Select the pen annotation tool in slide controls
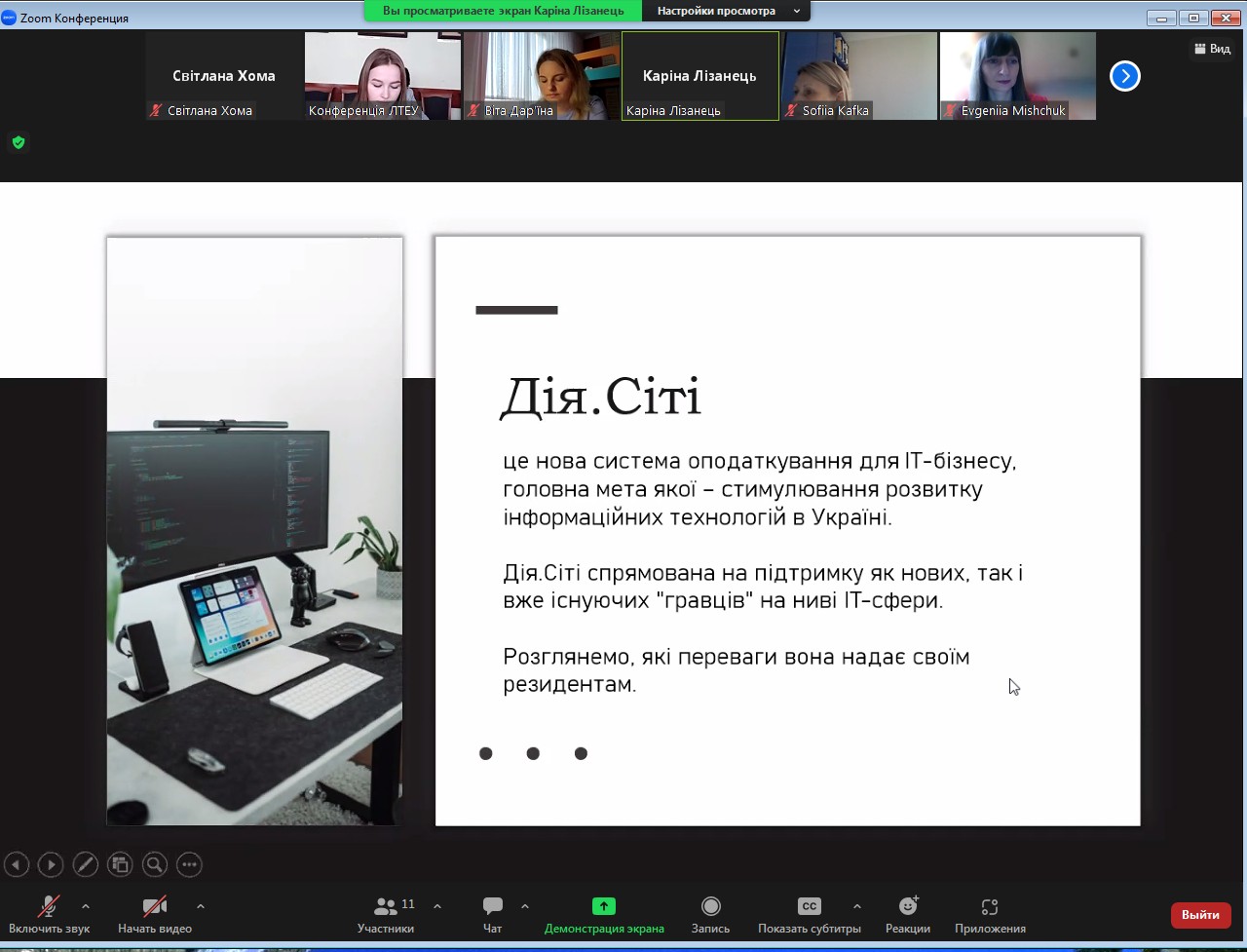This screenshot has height=952, width=1247. 85,864
